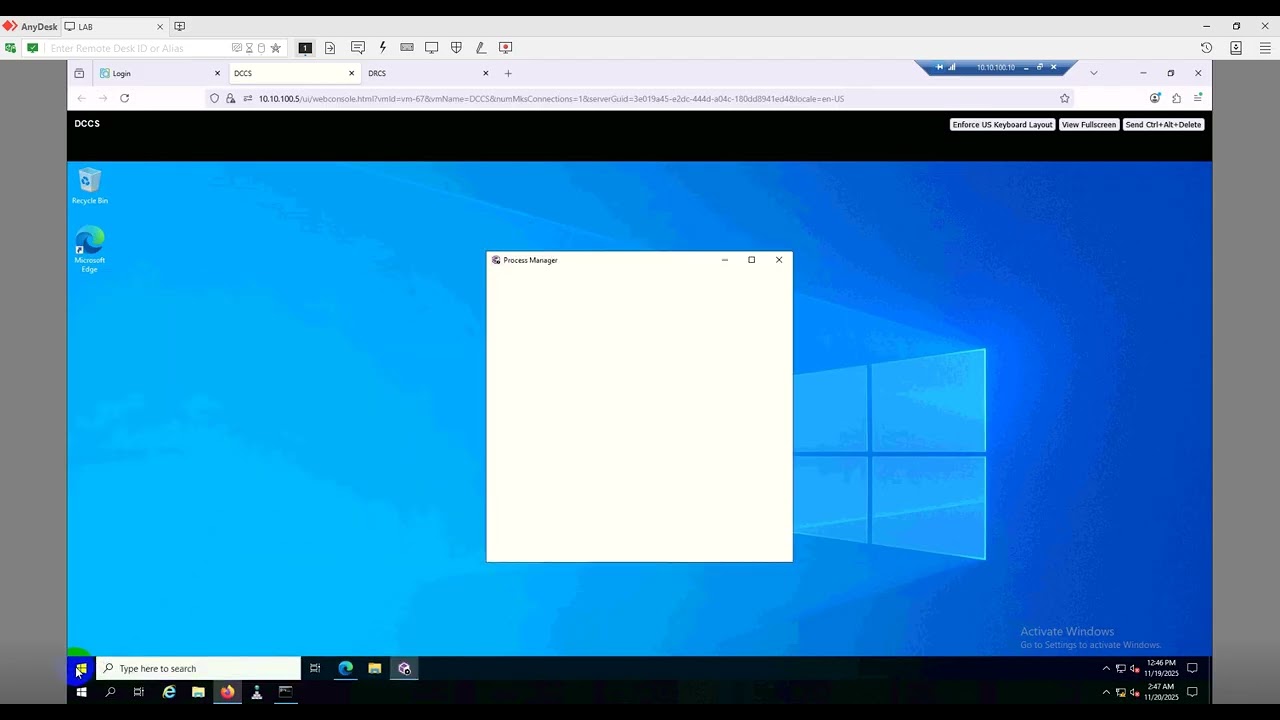Pin the remote desktop connection bar
This screenshot has height=720, width=1280.
939,67
